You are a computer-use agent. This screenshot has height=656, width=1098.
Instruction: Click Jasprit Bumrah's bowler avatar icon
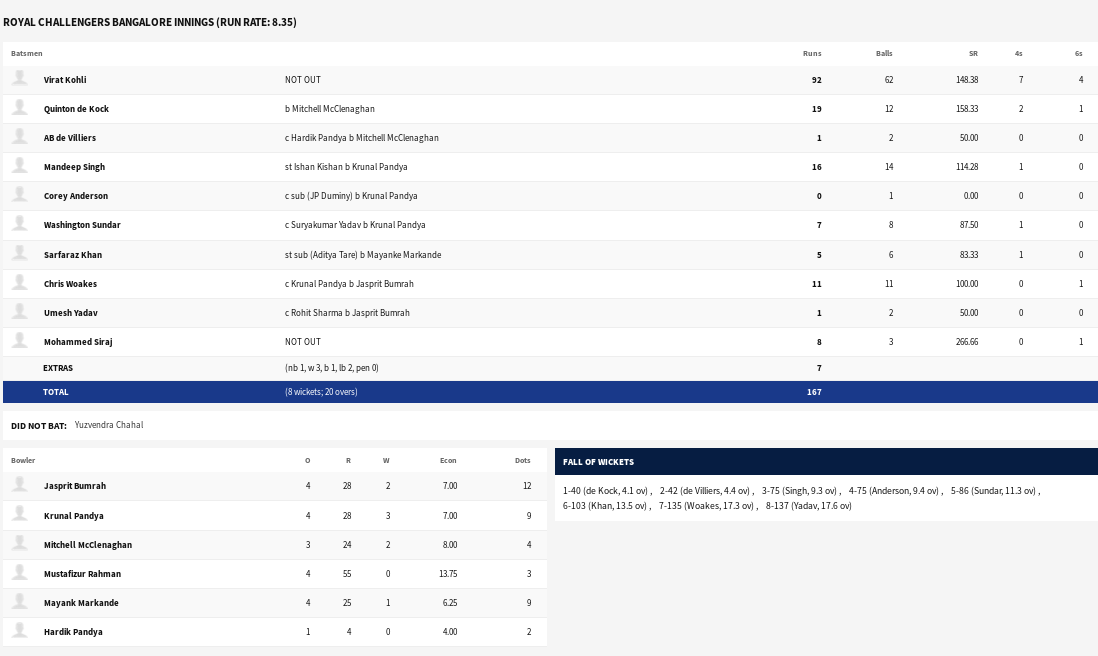(20, 484)
